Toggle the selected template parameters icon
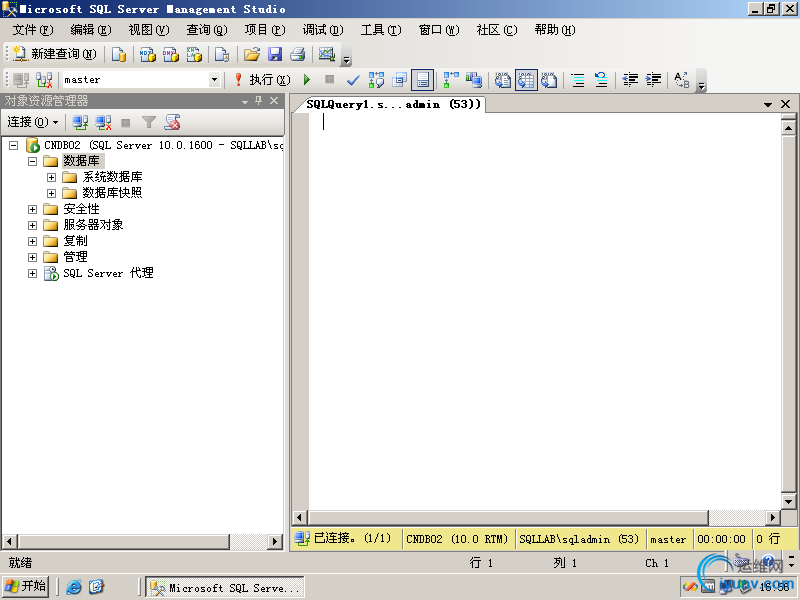 422,80
